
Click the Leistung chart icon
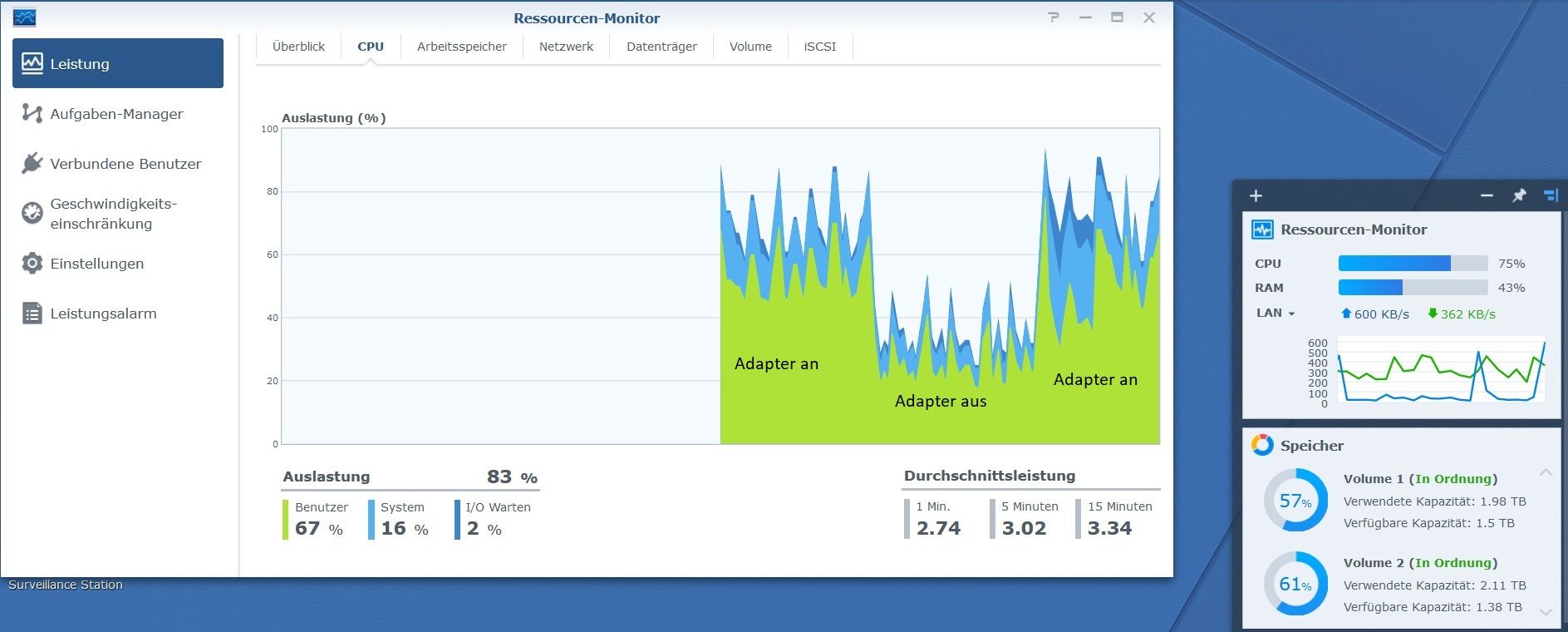tap(32, 63)
